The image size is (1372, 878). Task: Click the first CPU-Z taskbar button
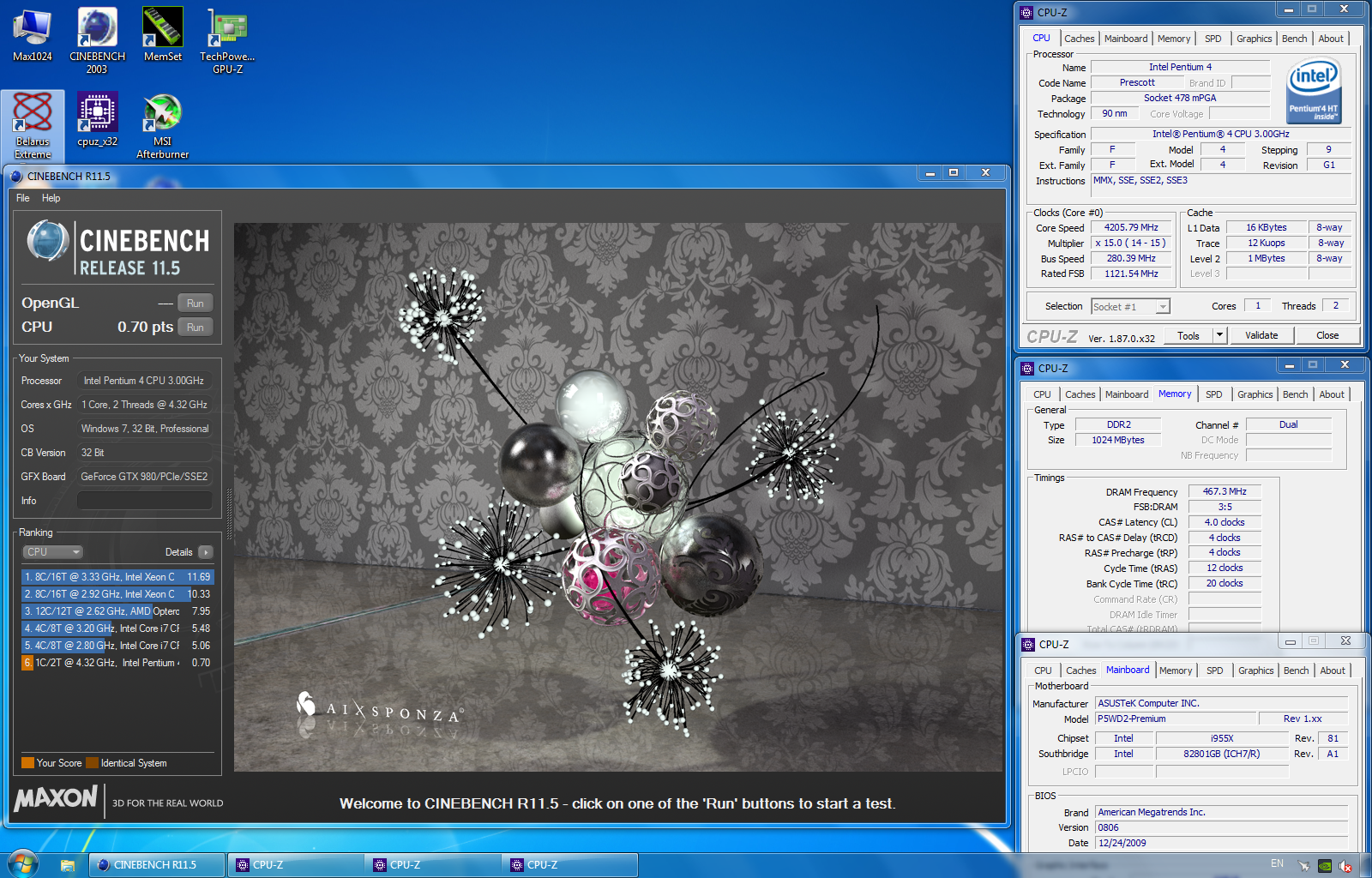point(295,865)
